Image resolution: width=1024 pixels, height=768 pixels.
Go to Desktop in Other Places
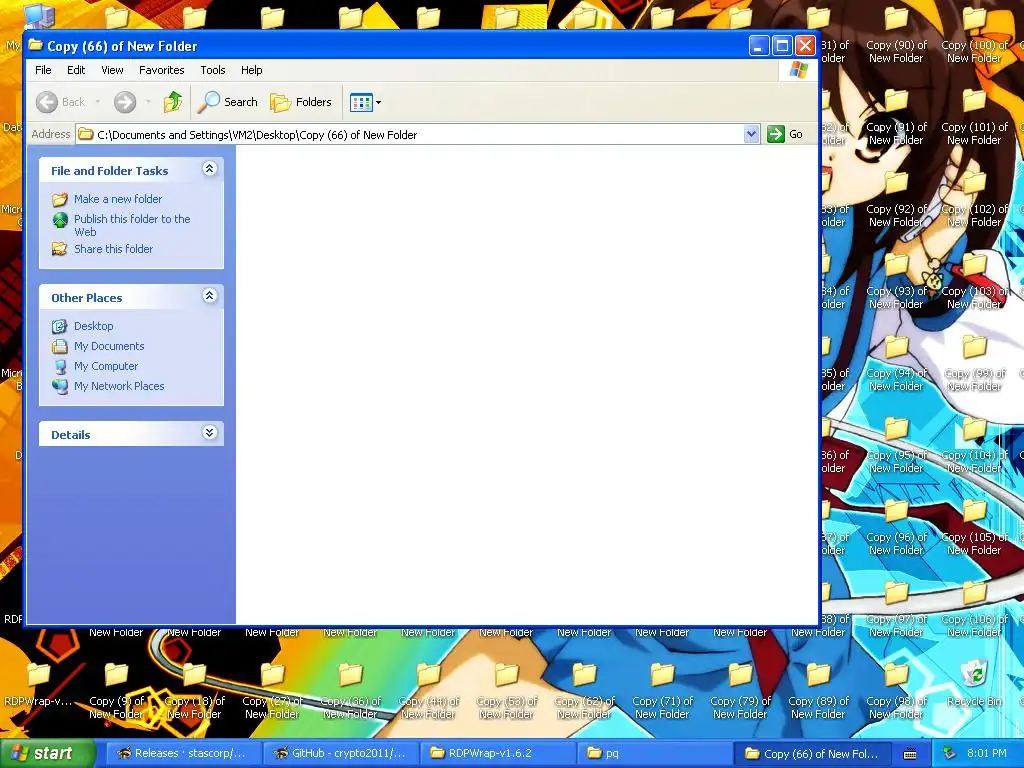point(93,326)
